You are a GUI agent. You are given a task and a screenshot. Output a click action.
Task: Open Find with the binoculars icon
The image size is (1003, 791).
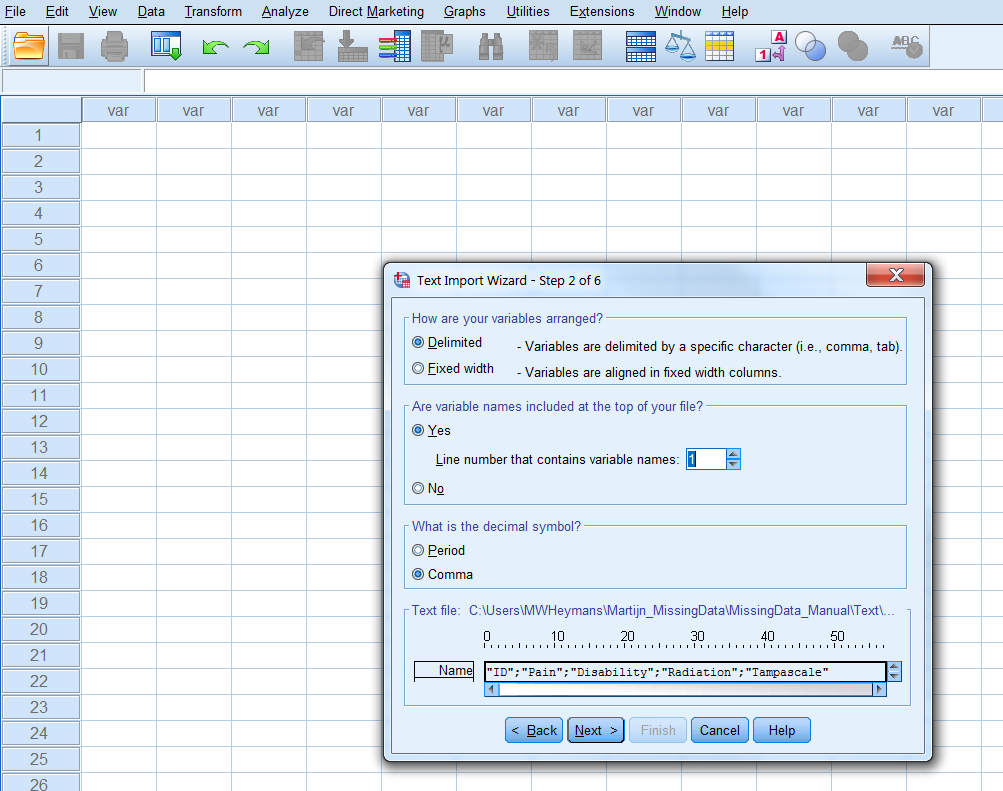tap(491, 47)
